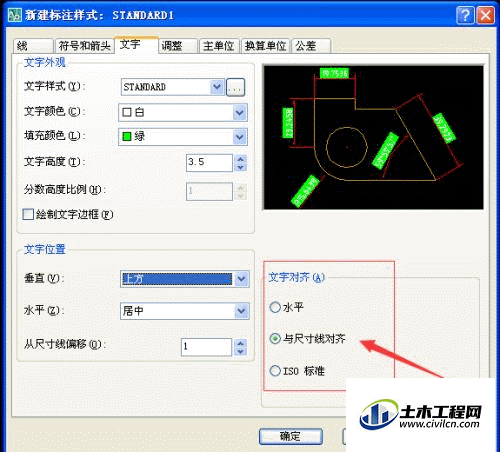
Task: Open the 文字颜色 dropdown arrow
Action: point(240,112)
